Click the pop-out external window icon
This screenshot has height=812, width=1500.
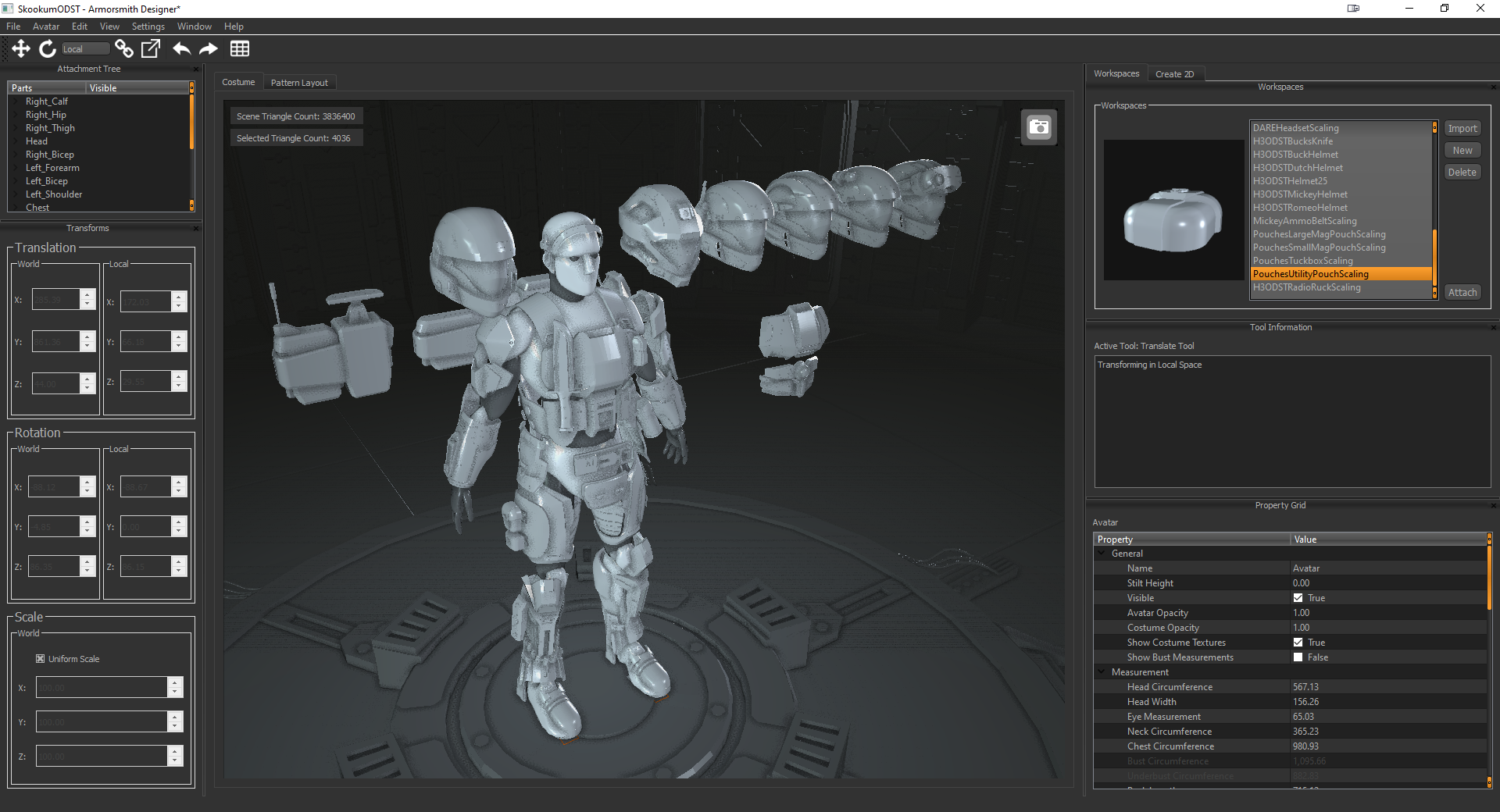[x=150, y=49]
